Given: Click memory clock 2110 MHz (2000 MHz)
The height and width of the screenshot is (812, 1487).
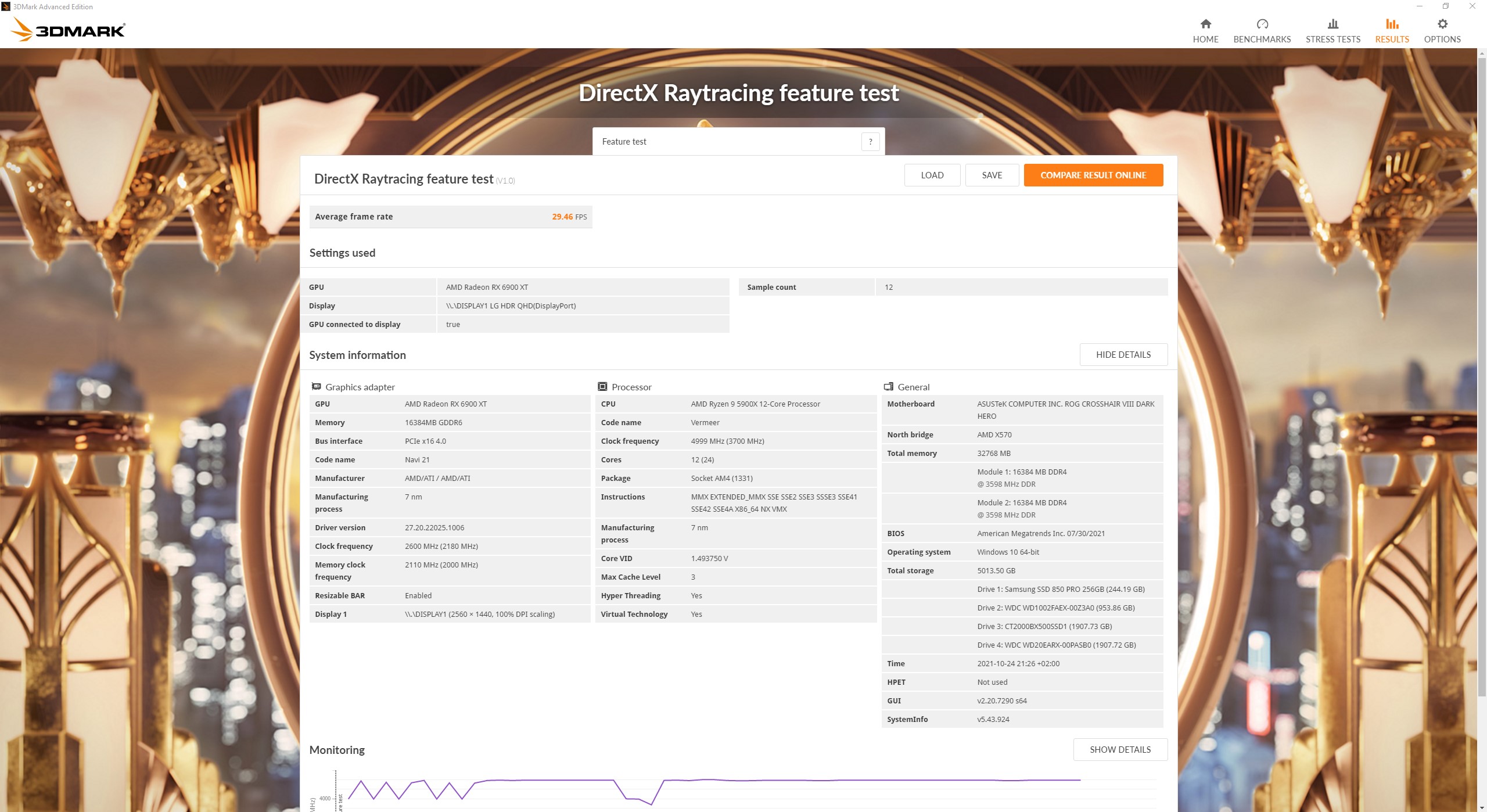Looking at the screenshot, I should tap(441, 565).
